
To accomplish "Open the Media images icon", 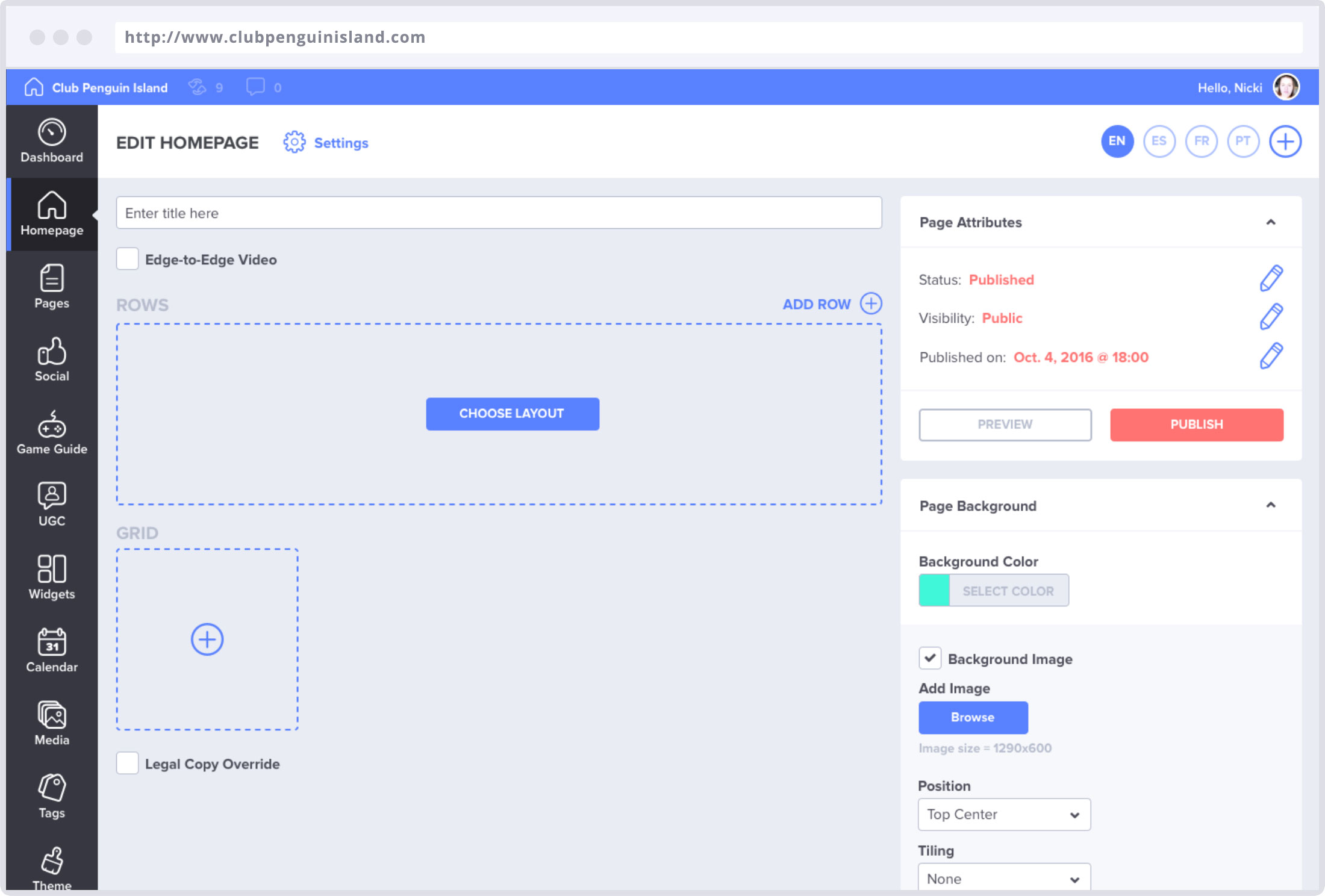I will (52, 715).
